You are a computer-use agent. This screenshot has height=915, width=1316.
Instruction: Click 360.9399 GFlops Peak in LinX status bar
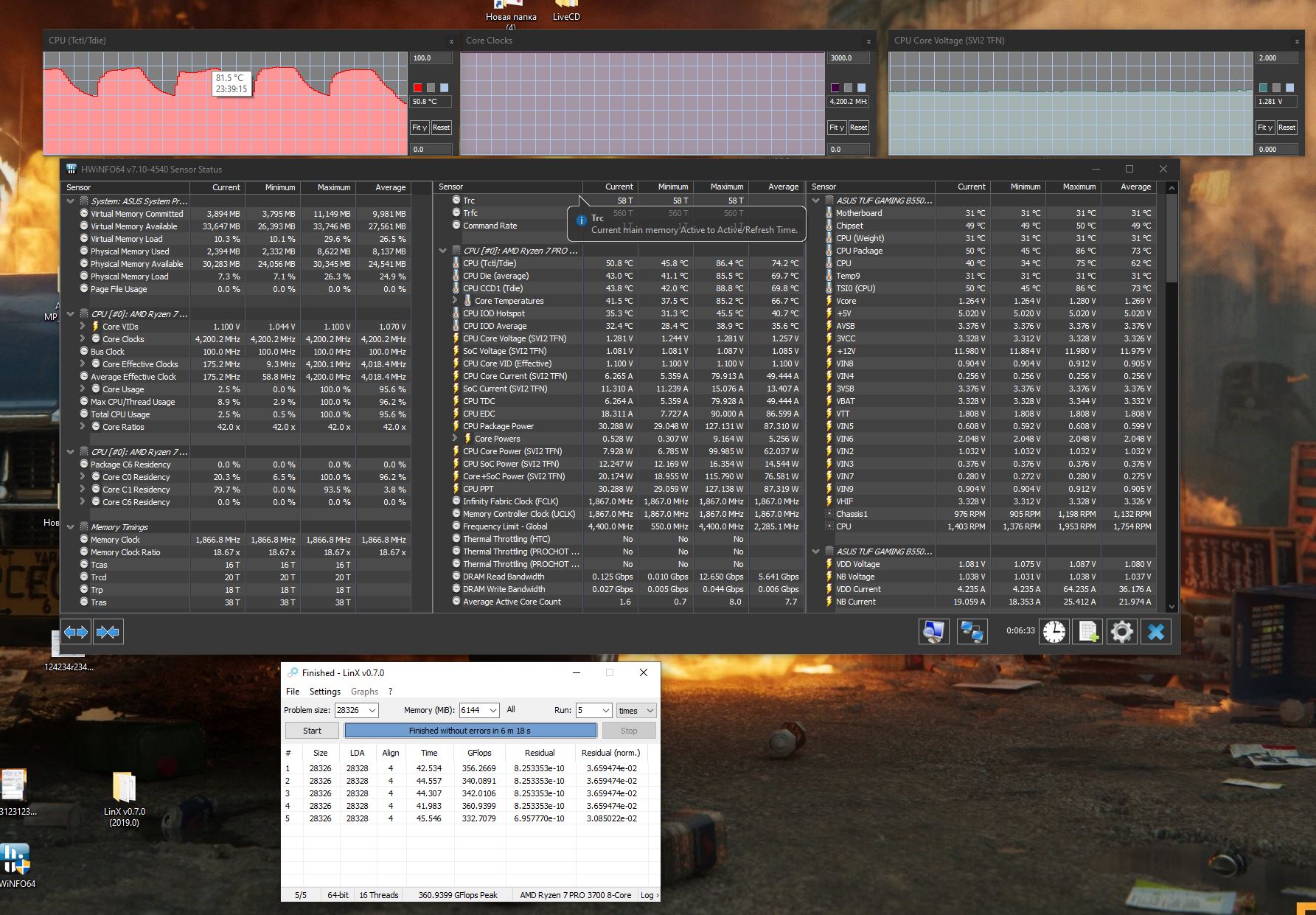[x=458, y=895]
